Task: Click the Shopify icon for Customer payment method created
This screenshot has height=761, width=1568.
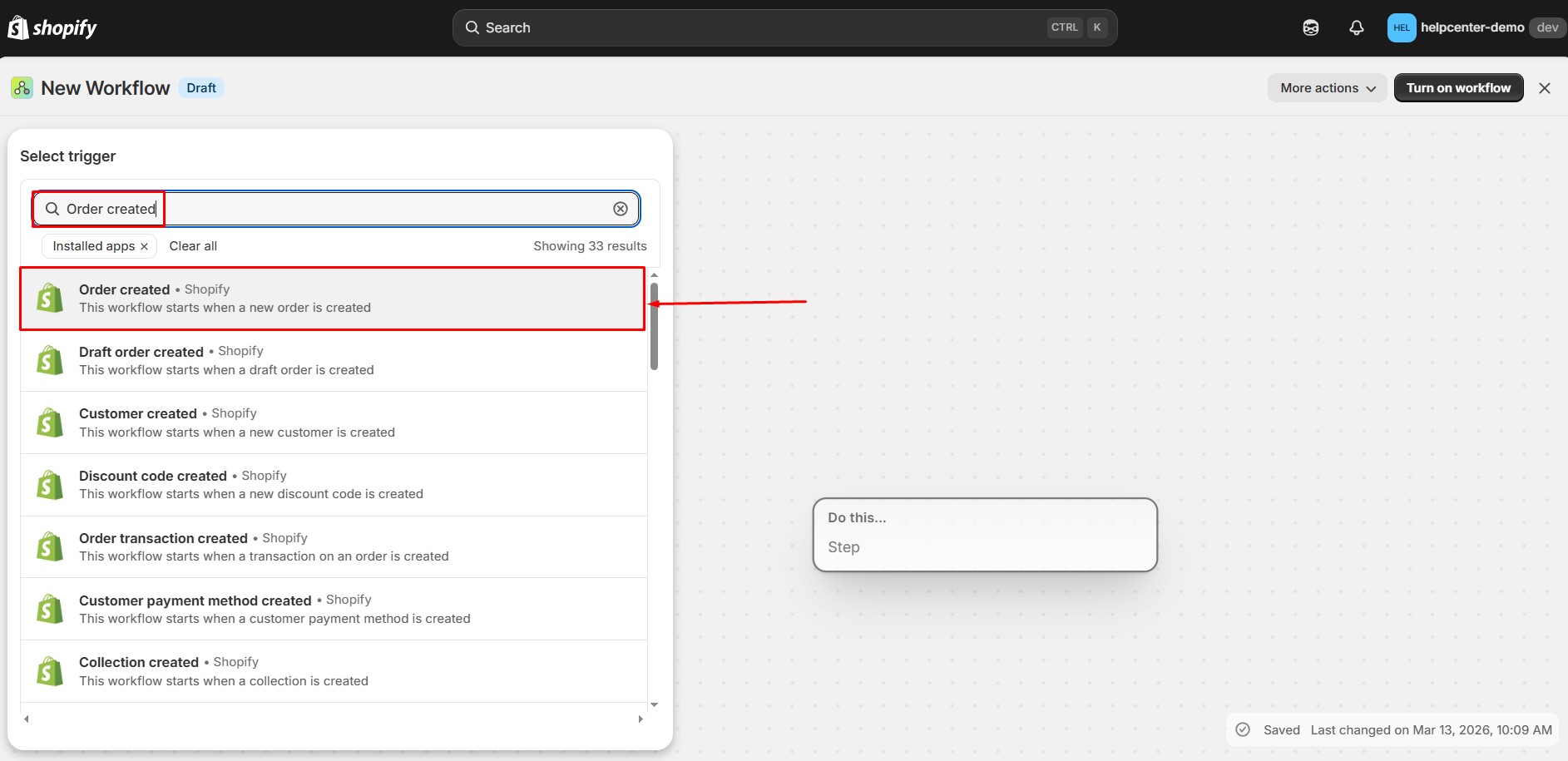Action: [x=50, y=609]
